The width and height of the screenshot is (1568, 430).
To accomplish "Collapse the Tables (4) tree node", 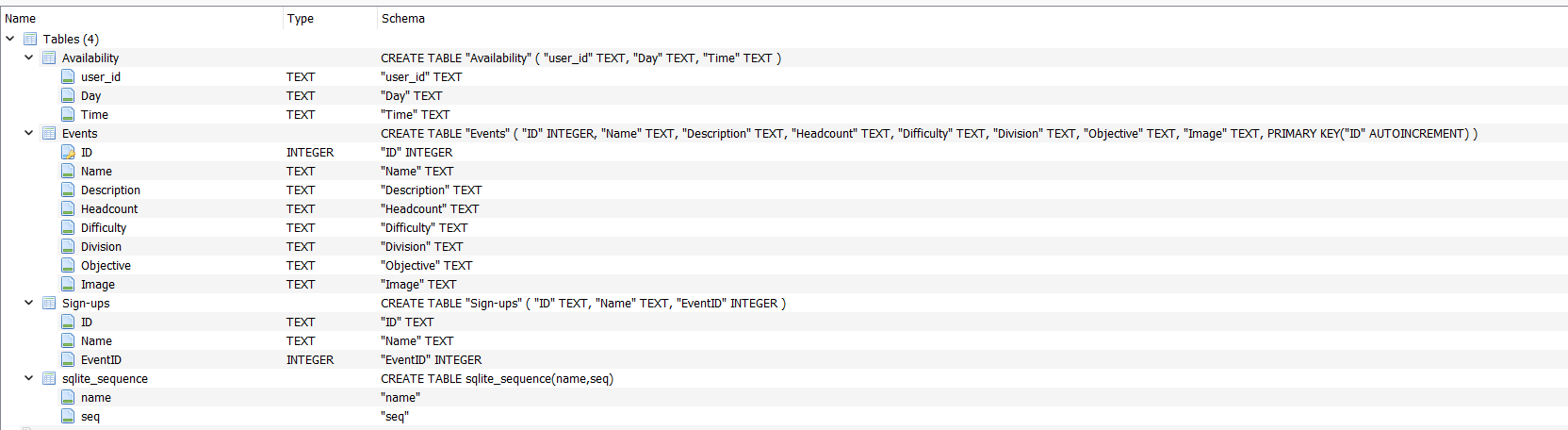I will tap(10, 39).
